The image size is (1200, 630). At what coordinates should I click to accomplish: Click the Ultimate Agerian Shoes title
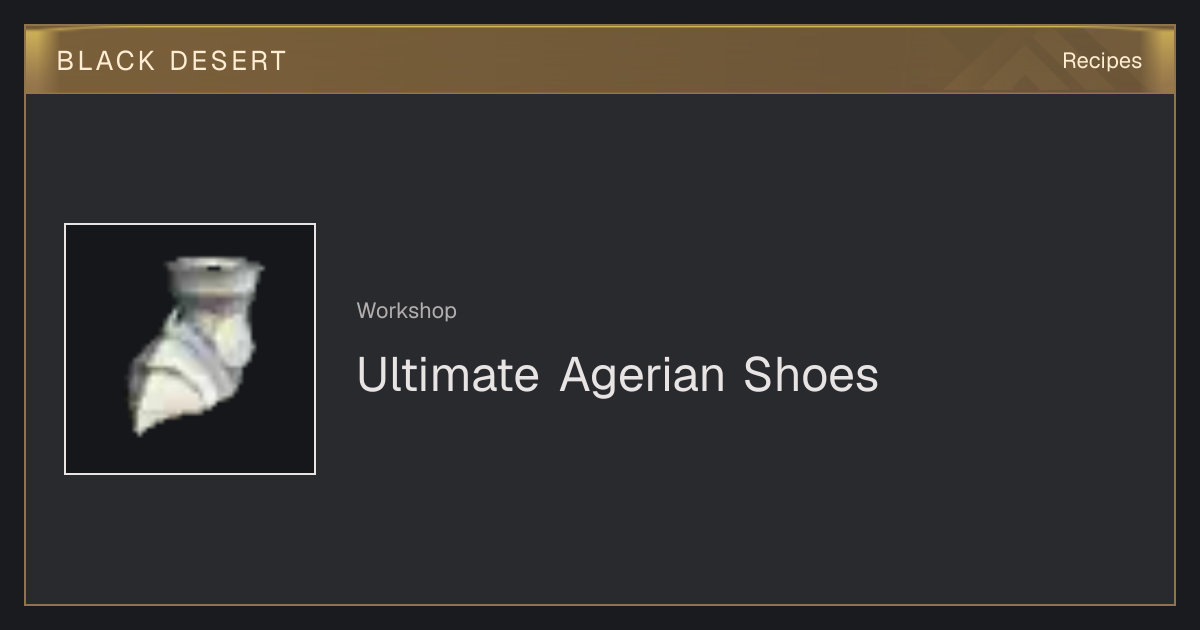tap(618, 375)
